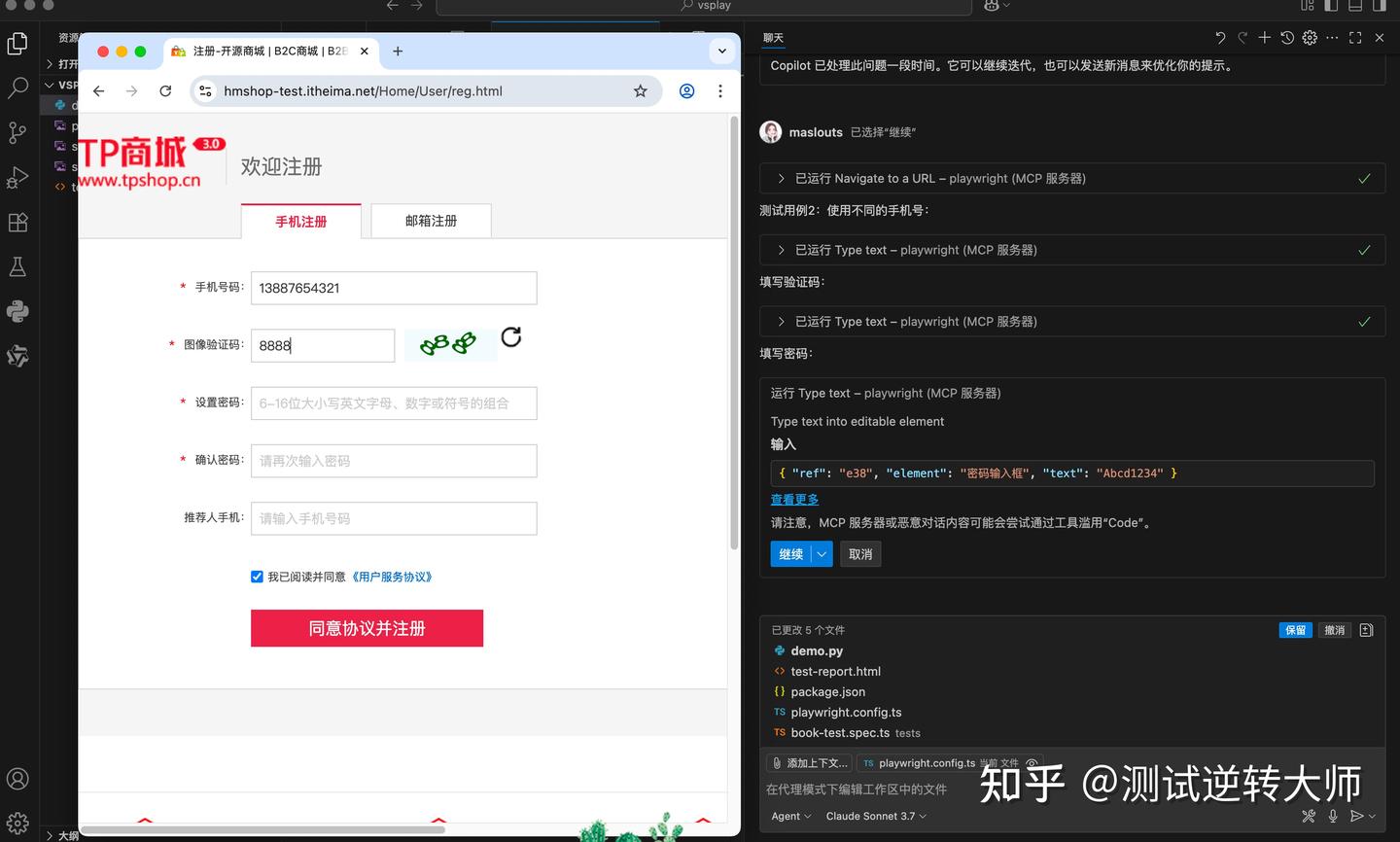Expand the first Type text playwright step
The width and height of the screenshot is (1400, 842).
point(781,250)
